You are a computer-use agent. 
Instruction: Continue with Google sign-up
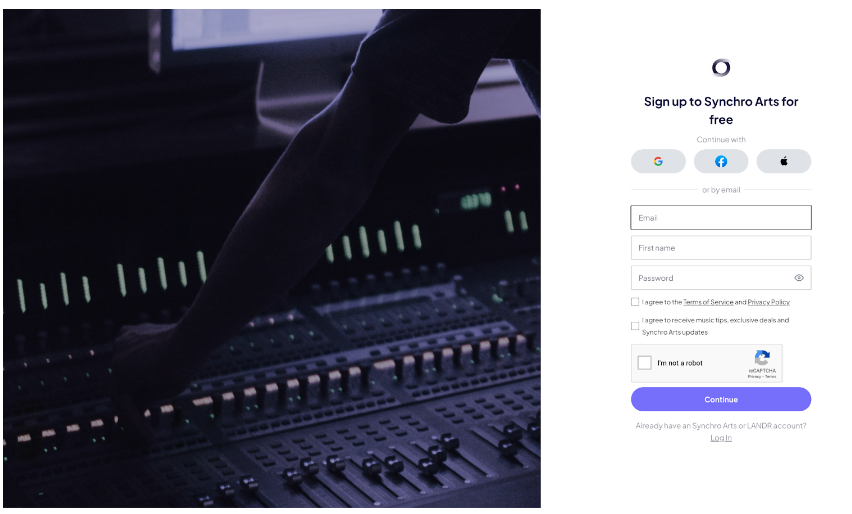point(658,161)
